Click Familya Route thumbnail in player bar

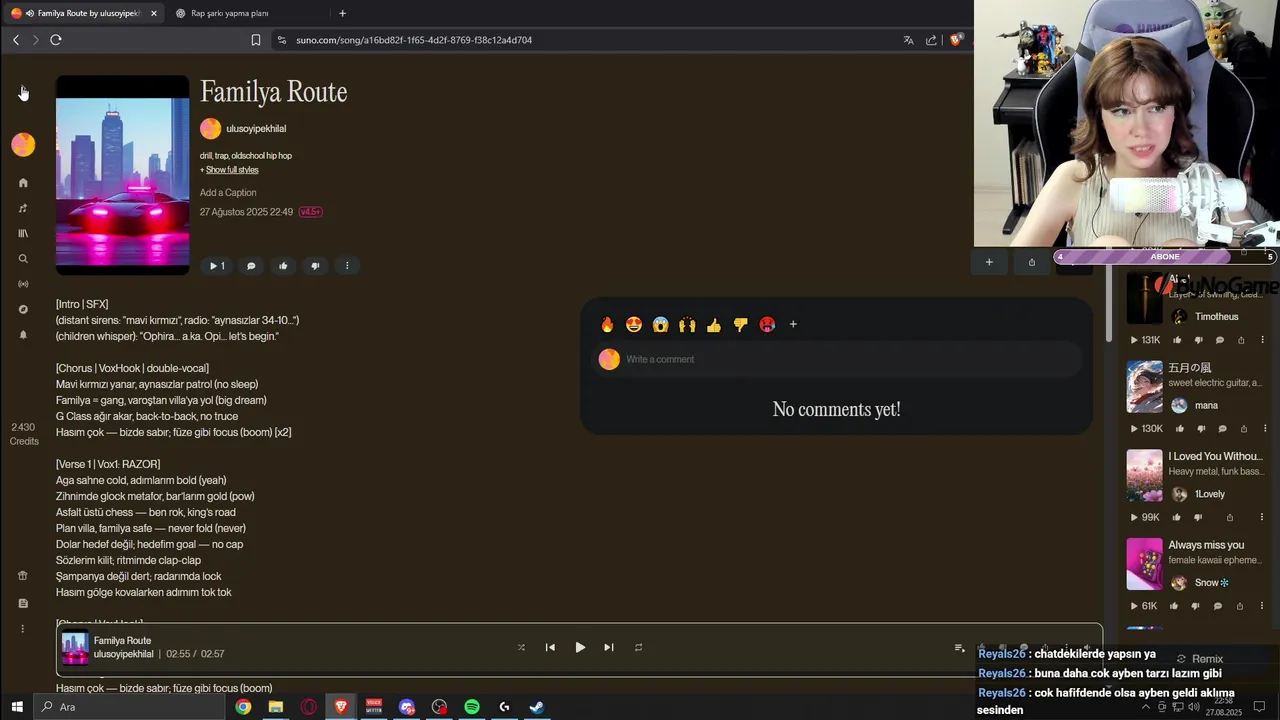pos(75,648)
